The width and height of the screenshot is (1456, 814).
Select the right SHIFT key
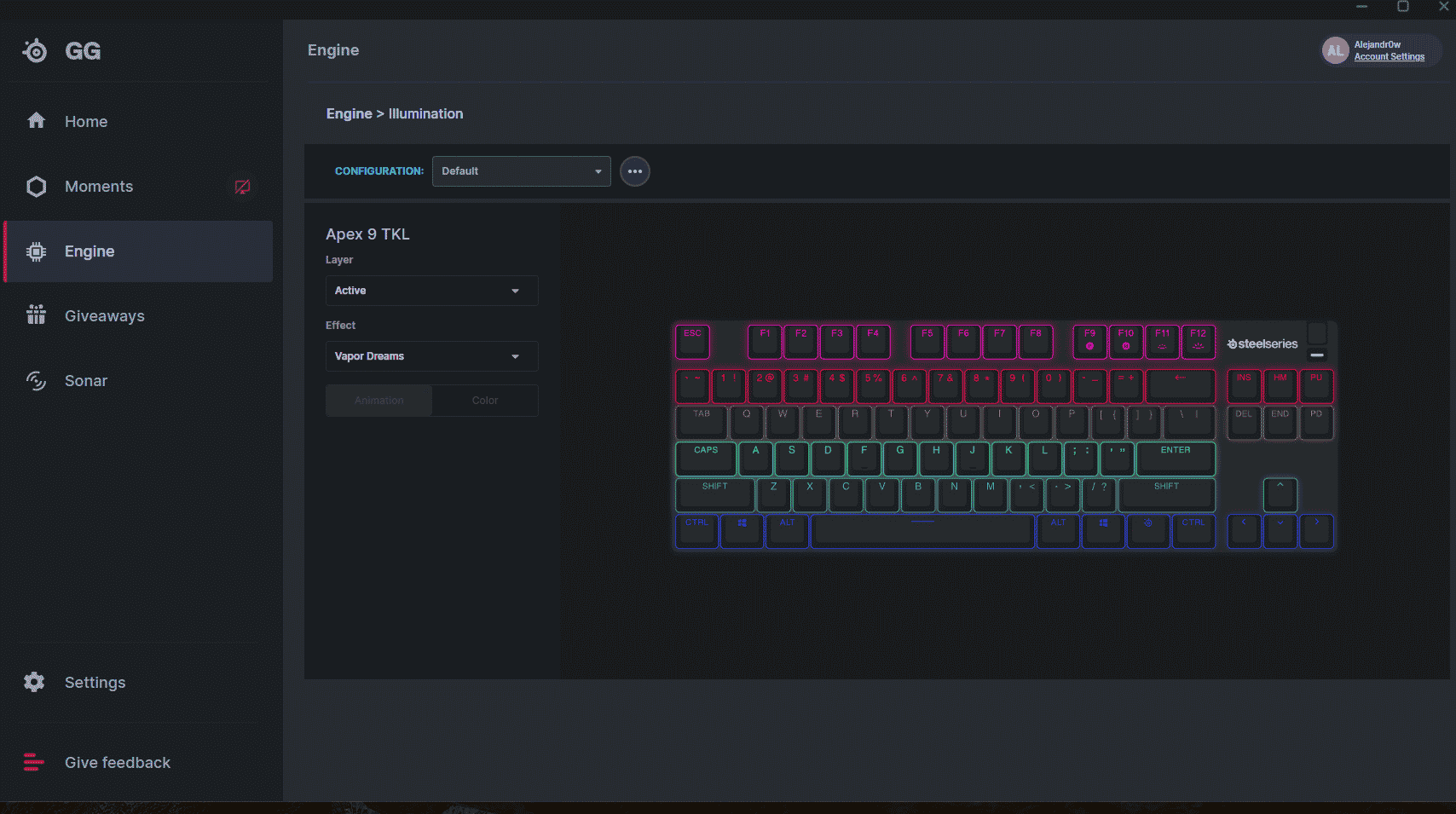pos(1167,495)
